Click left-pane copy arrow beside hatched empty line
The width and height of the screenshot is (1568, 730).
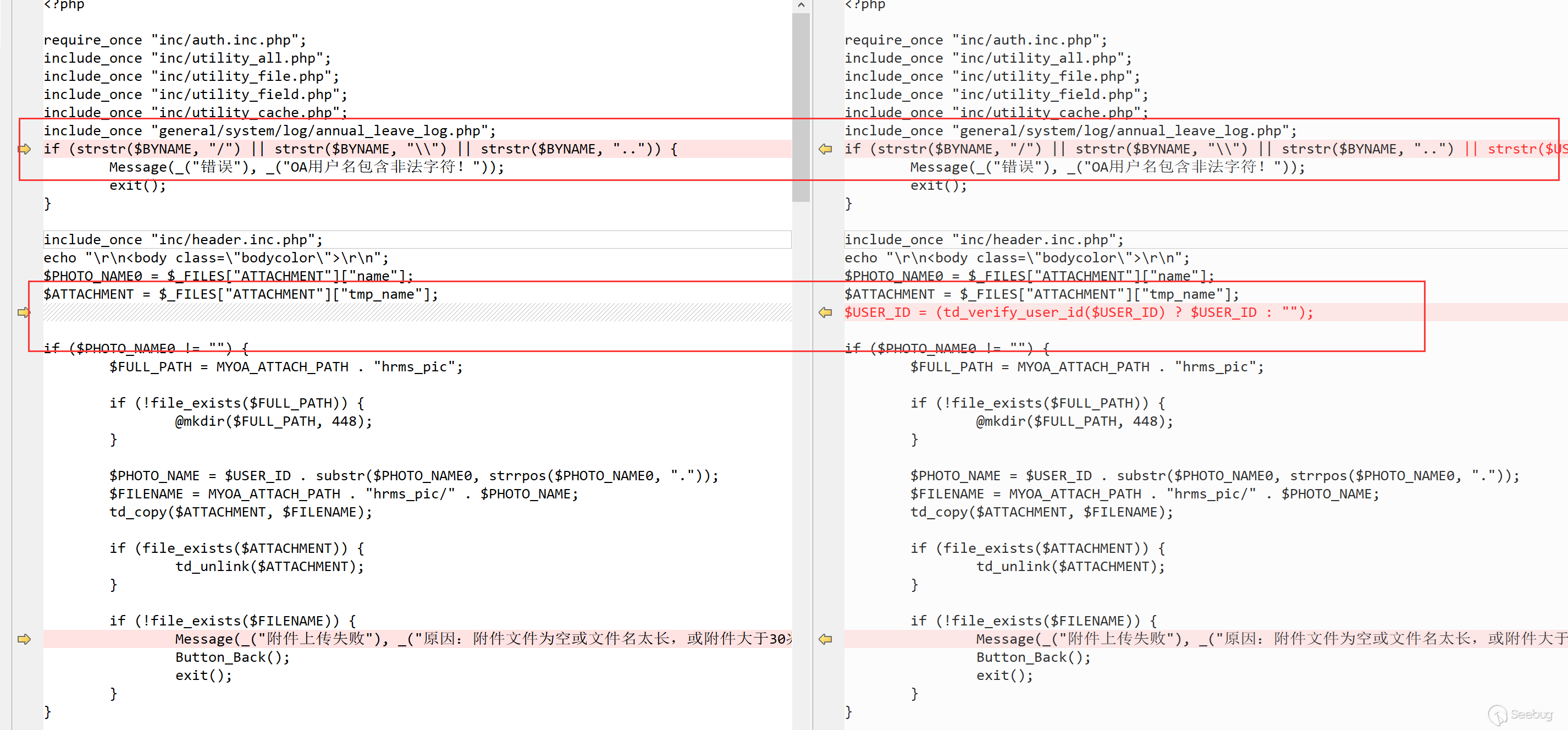pos(24,312)
